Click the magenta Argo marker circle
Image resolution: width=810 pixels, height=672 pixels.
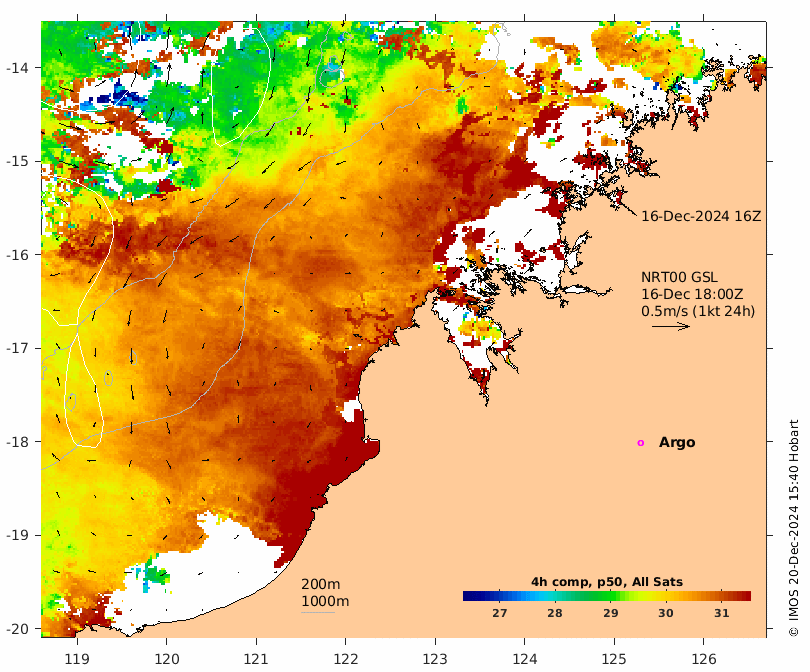pos(641,443)
